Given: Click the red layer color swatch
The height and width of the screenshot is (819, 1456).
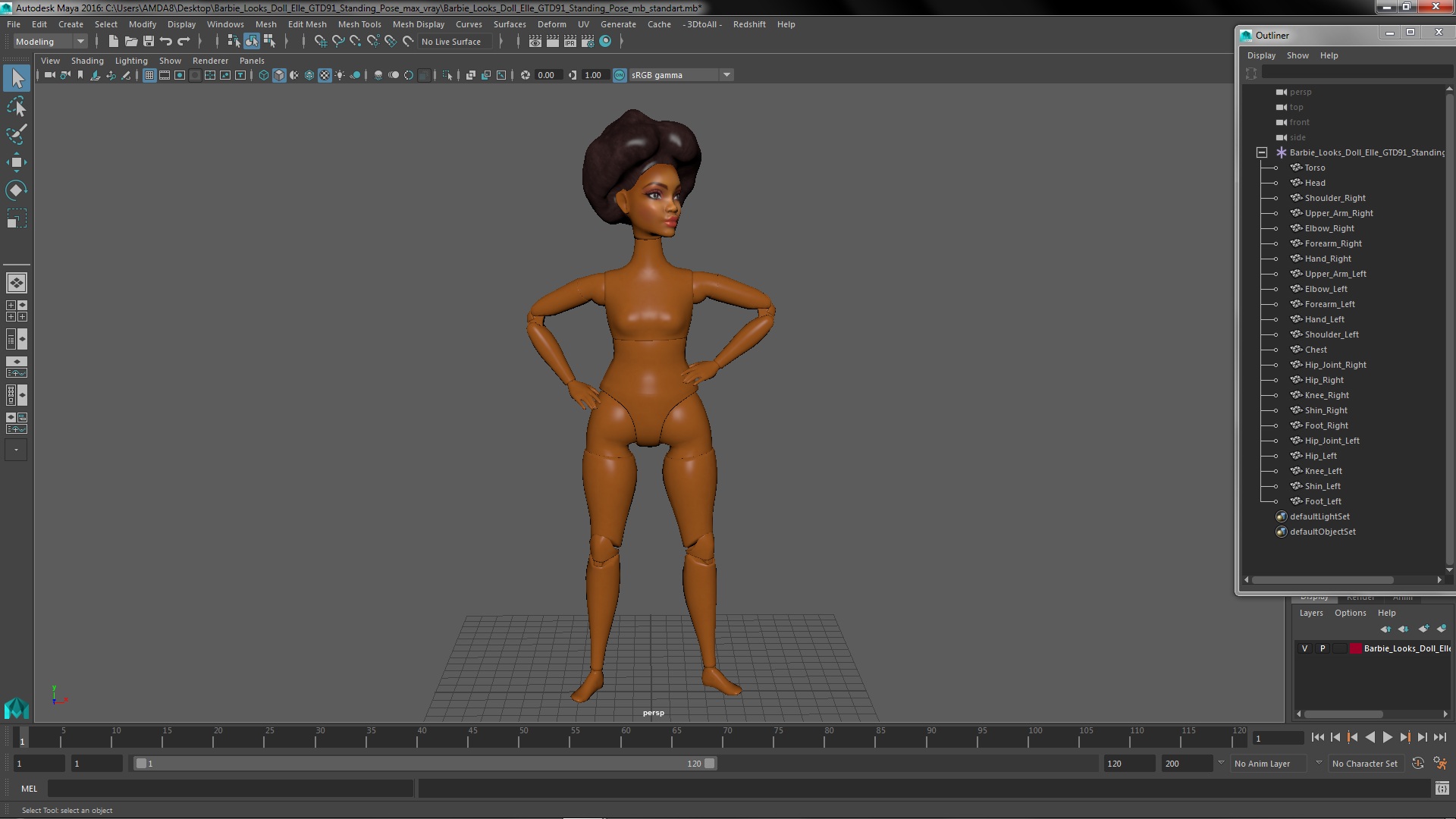Looking at the screenshot, I should tap(1355, 648).
